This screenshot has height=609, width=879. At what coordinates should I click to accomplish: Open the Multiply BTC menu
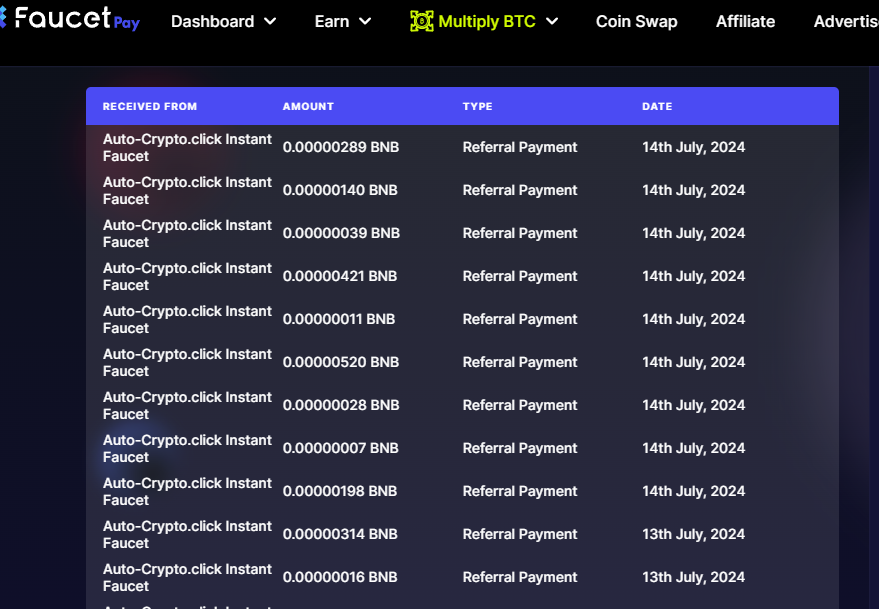[484, 21]
